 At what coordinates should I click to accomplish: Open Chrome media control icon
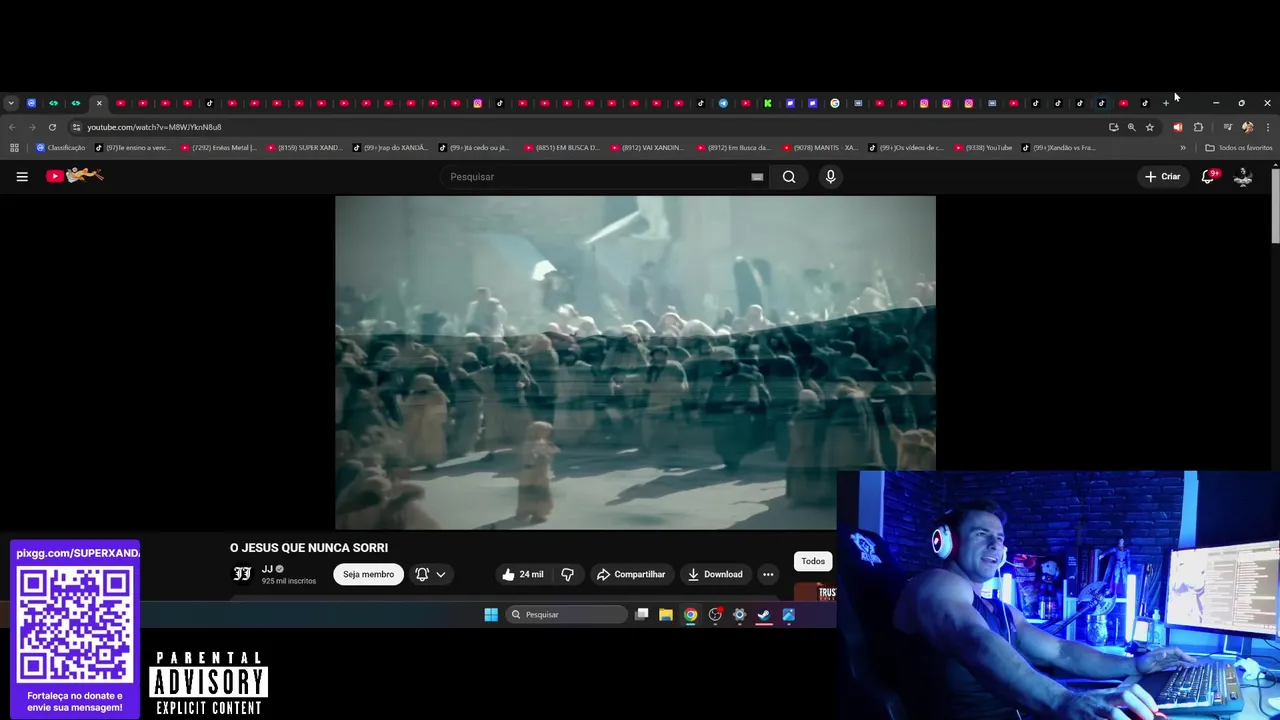click(x=1227, y=127)
